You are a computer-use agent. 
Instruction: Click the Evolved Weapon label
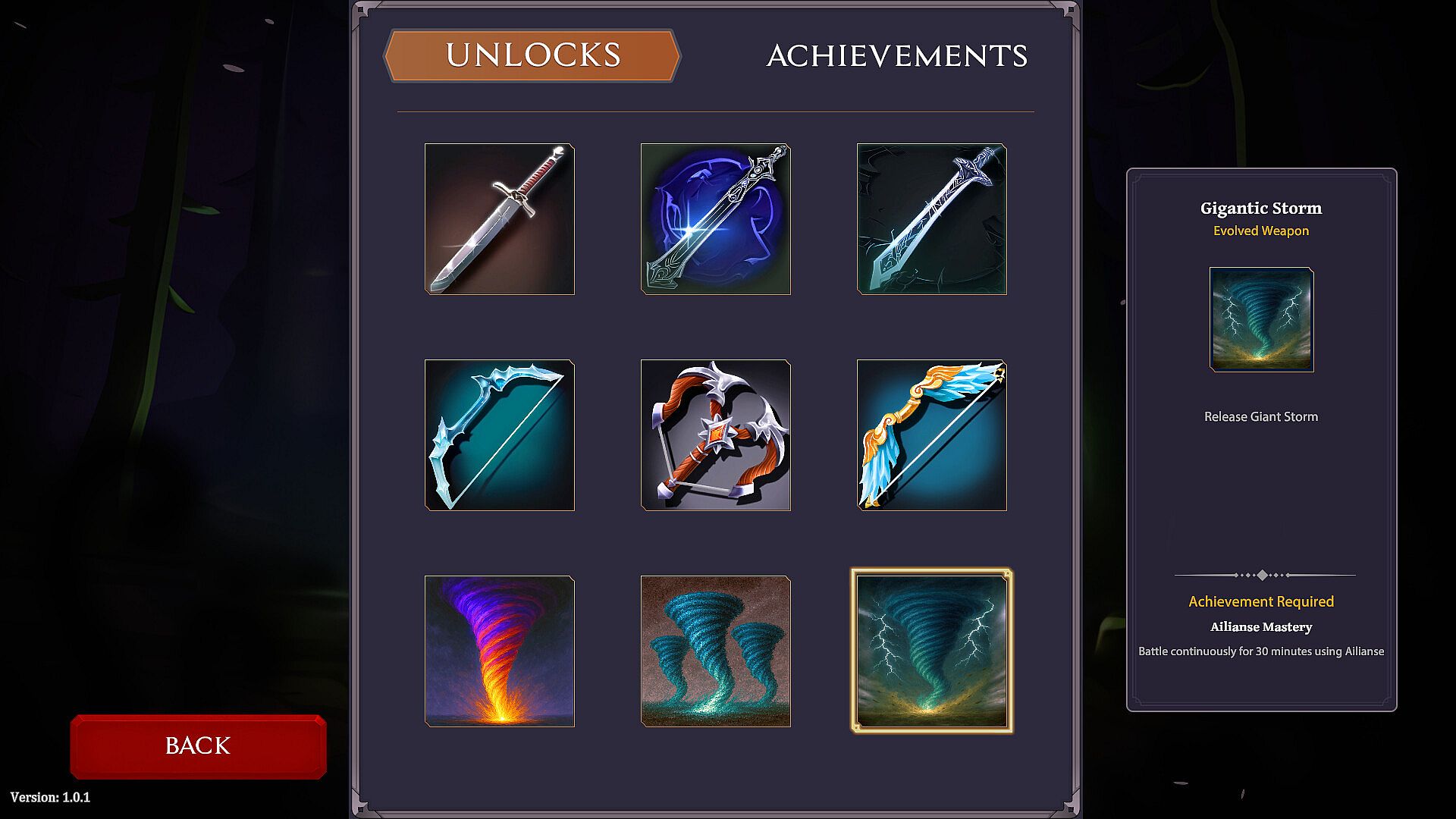point(1261,231)
